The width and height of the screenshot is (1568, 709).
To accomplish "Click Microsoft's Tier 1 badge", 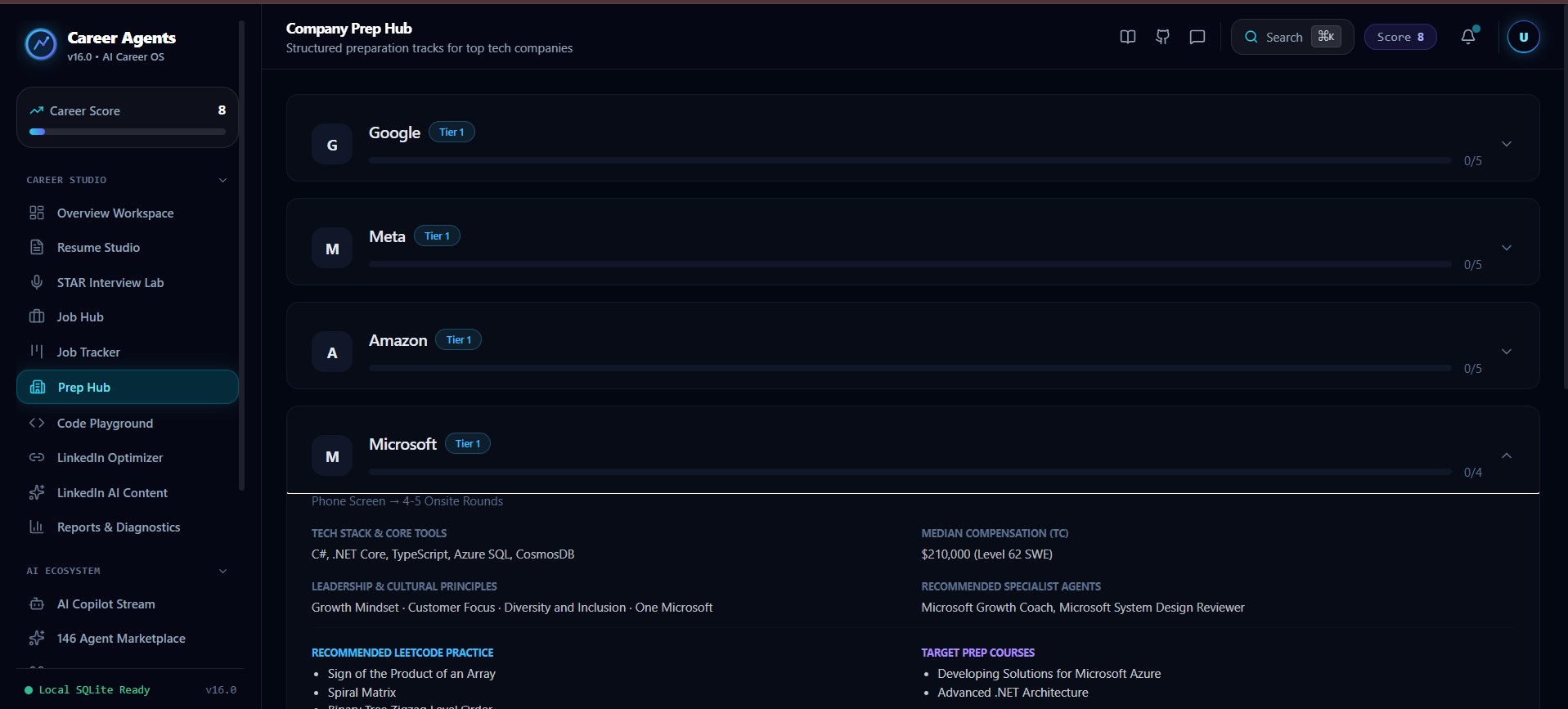I will coord(468,443).
